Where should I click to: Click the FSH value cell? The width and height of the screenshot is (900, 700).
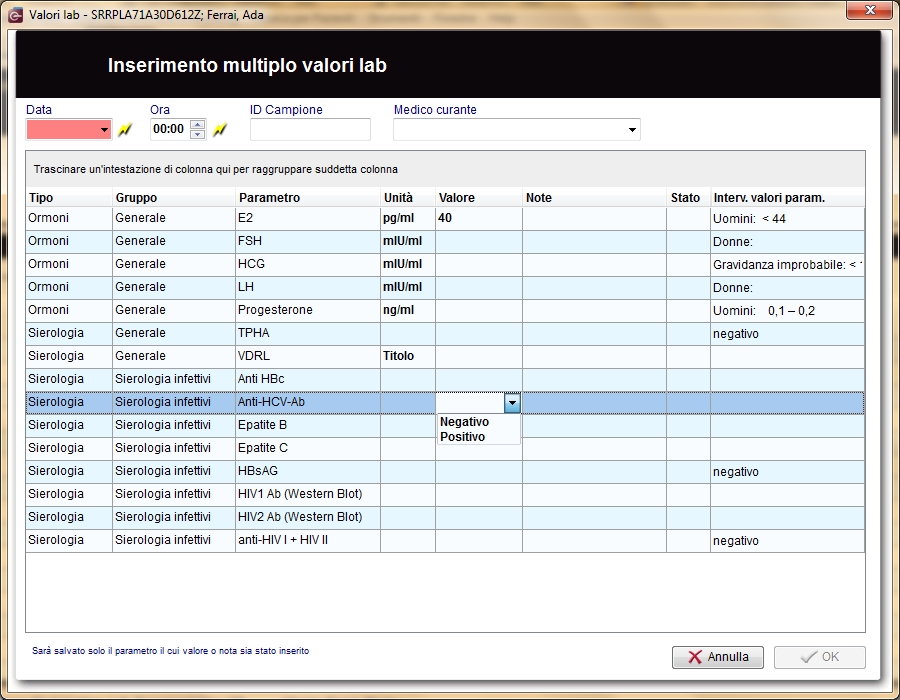pos(479,242)
